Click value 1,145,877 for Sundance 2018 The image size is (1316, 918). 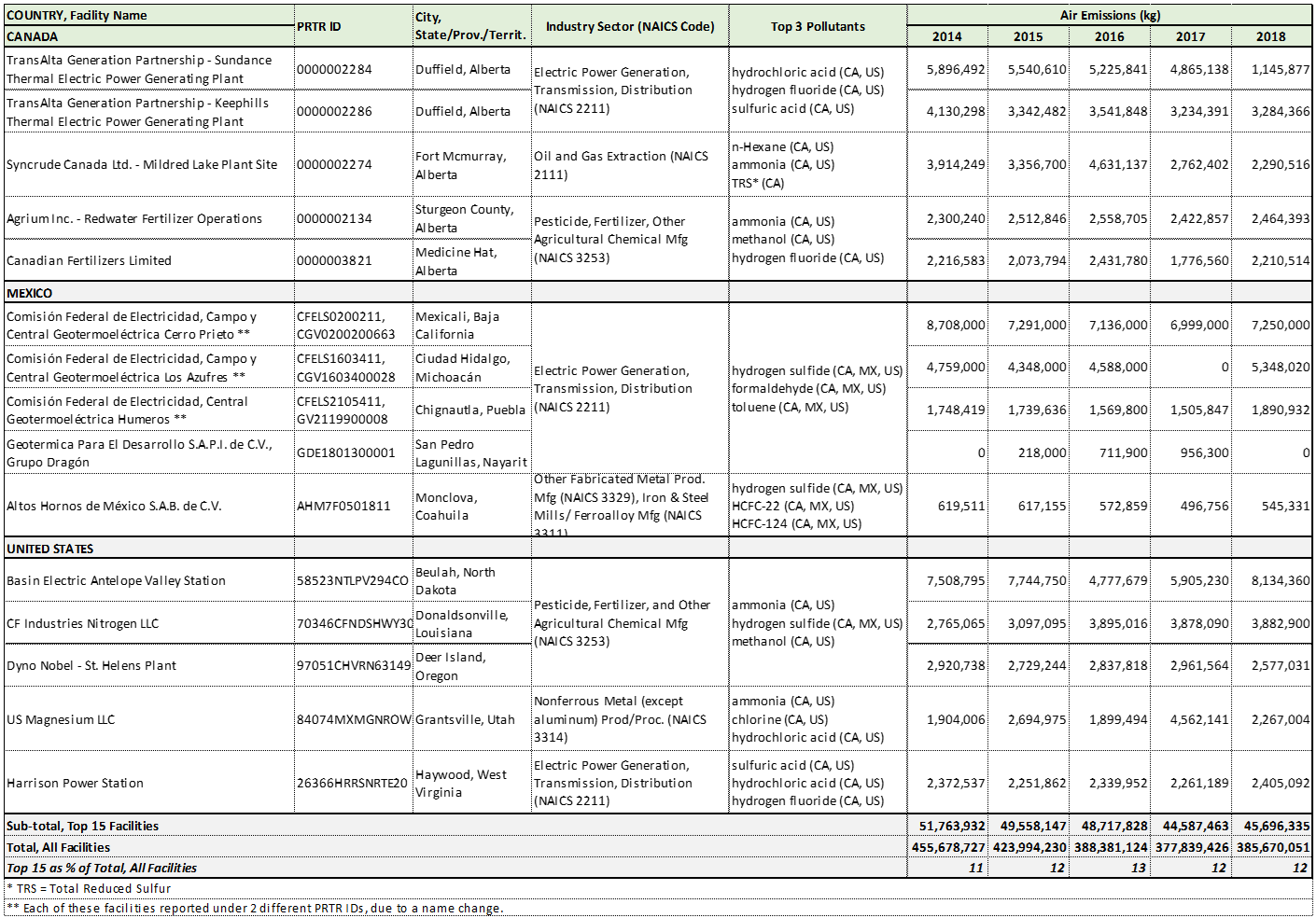[x=1281, y=69]
